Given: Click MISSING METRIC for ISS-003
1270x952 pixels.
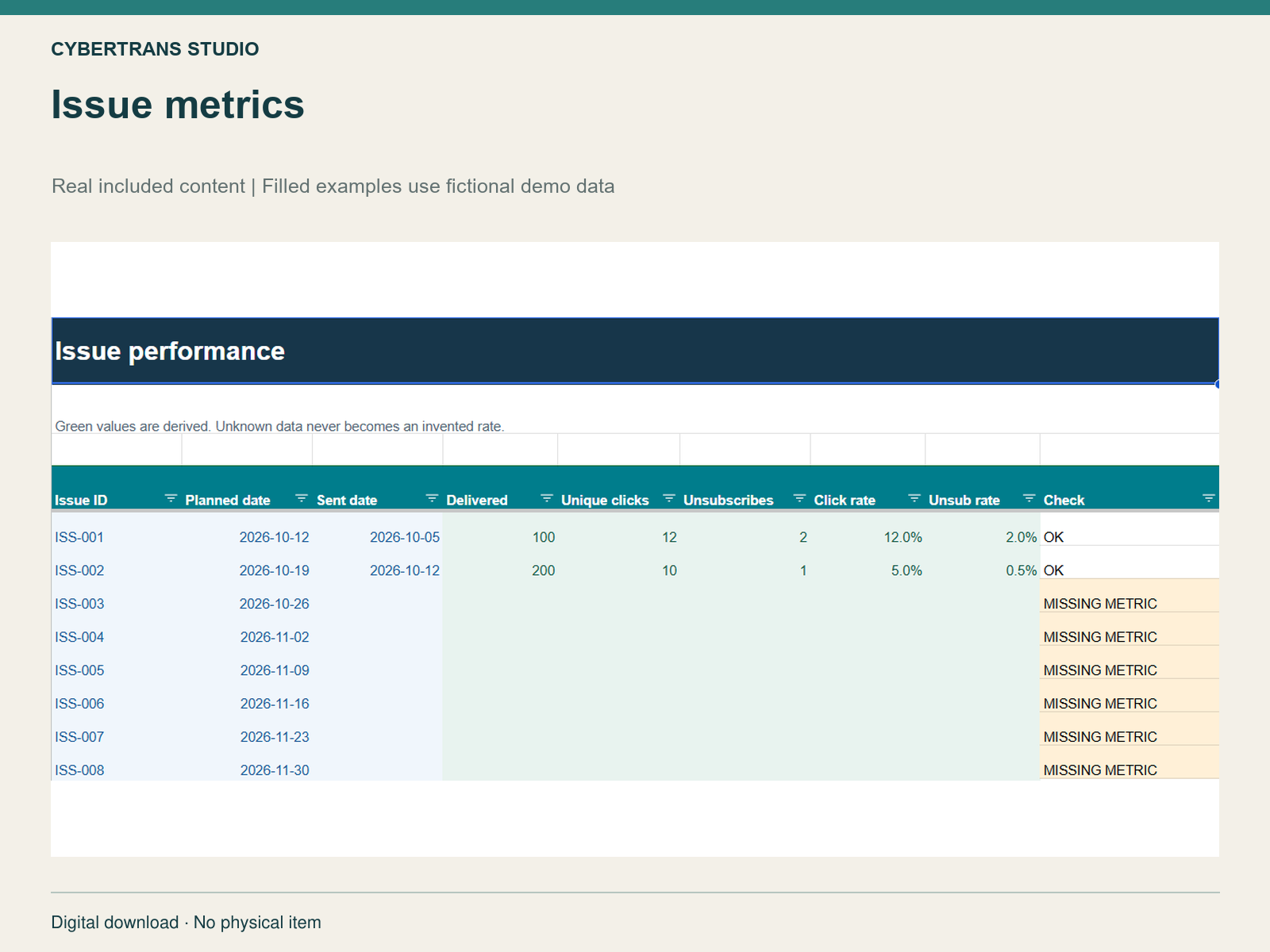Looking at the screenshot, I should pos(1100,604).
